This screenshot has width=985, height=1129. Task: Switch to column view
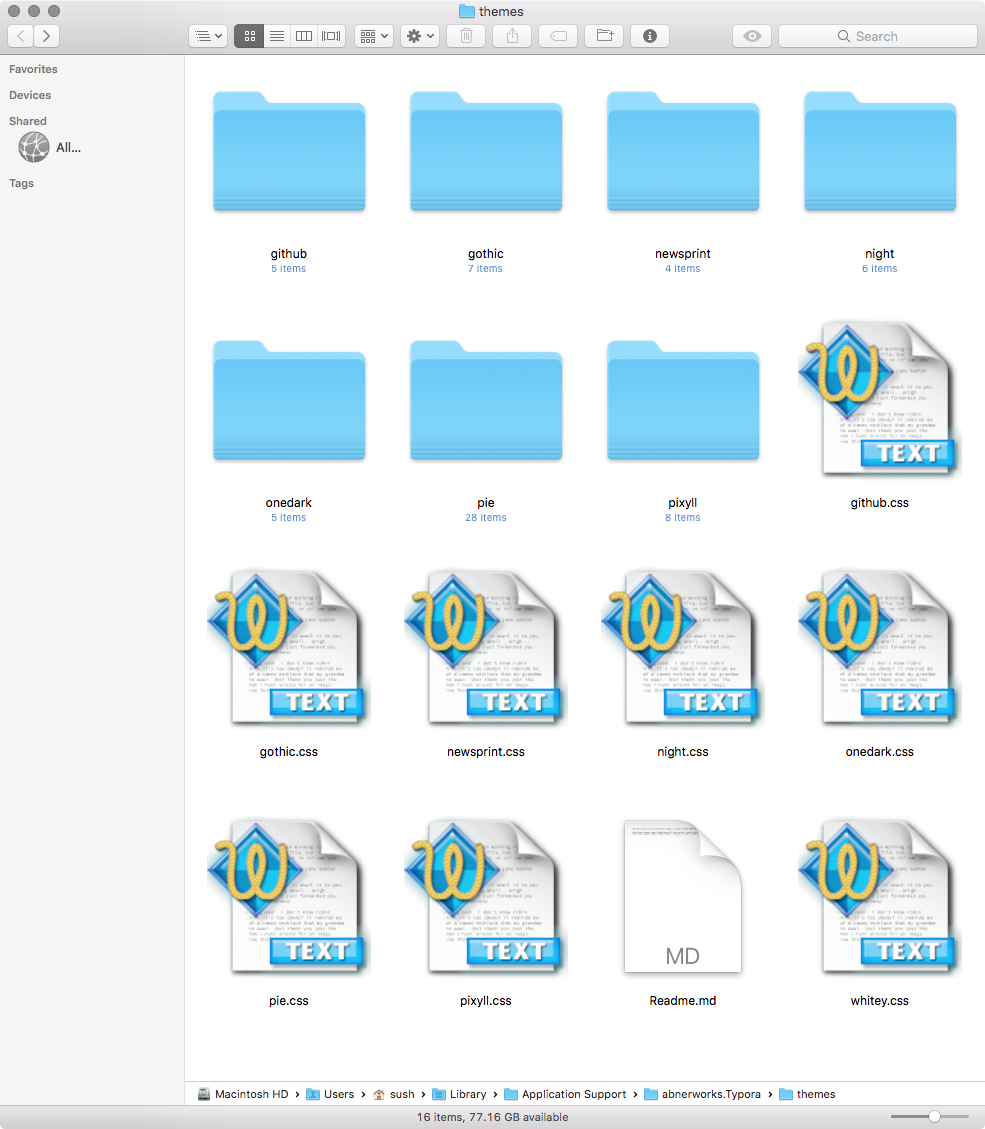click(303, 36)
